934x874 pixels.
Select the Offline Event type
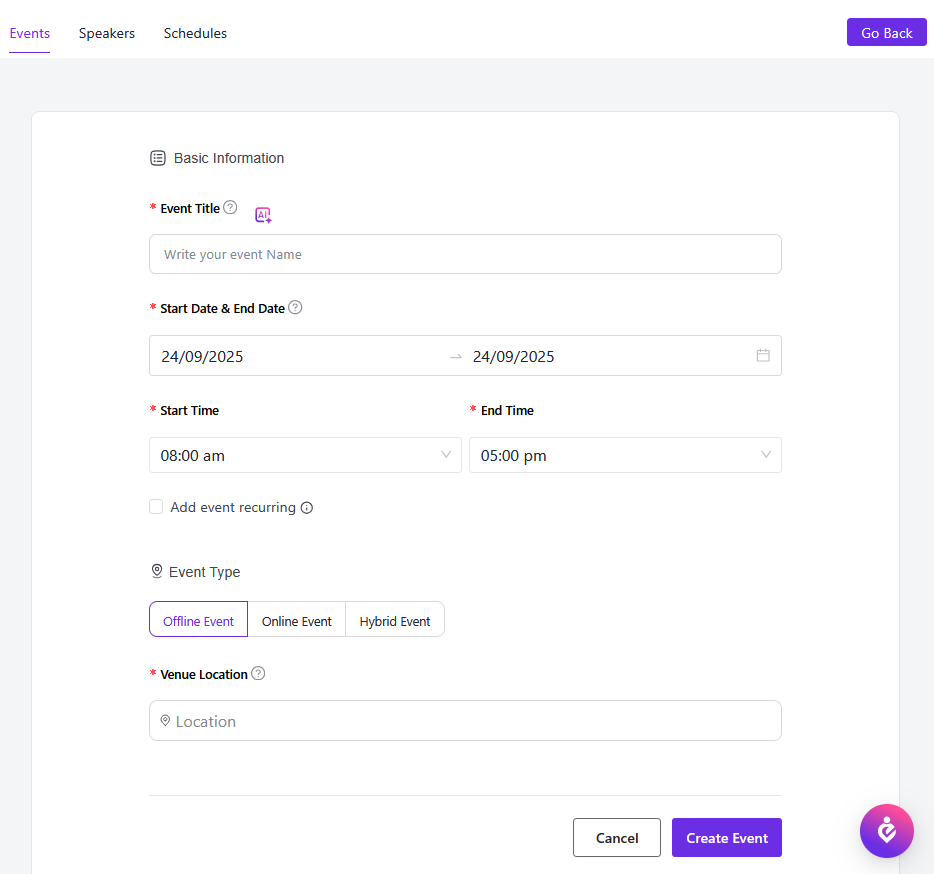(198, 620)
